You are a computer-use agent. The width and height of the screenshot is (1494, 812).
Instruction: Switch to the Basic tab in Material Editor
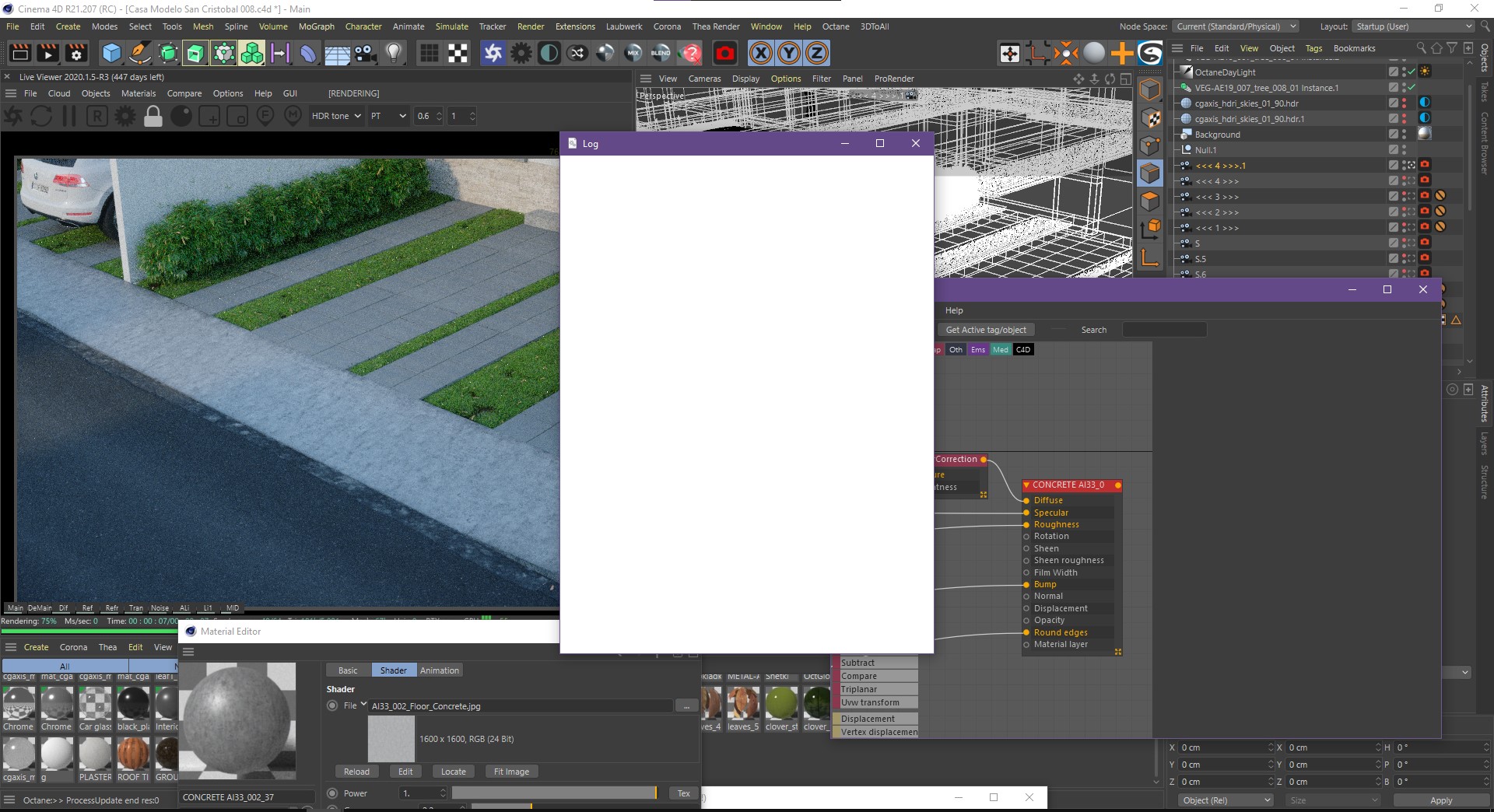(348, 670)
